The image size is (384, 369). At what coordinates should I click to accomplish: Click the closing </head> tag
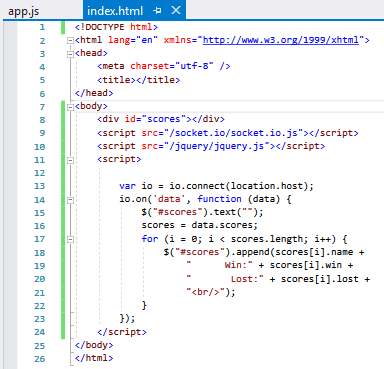pos(94,93)
